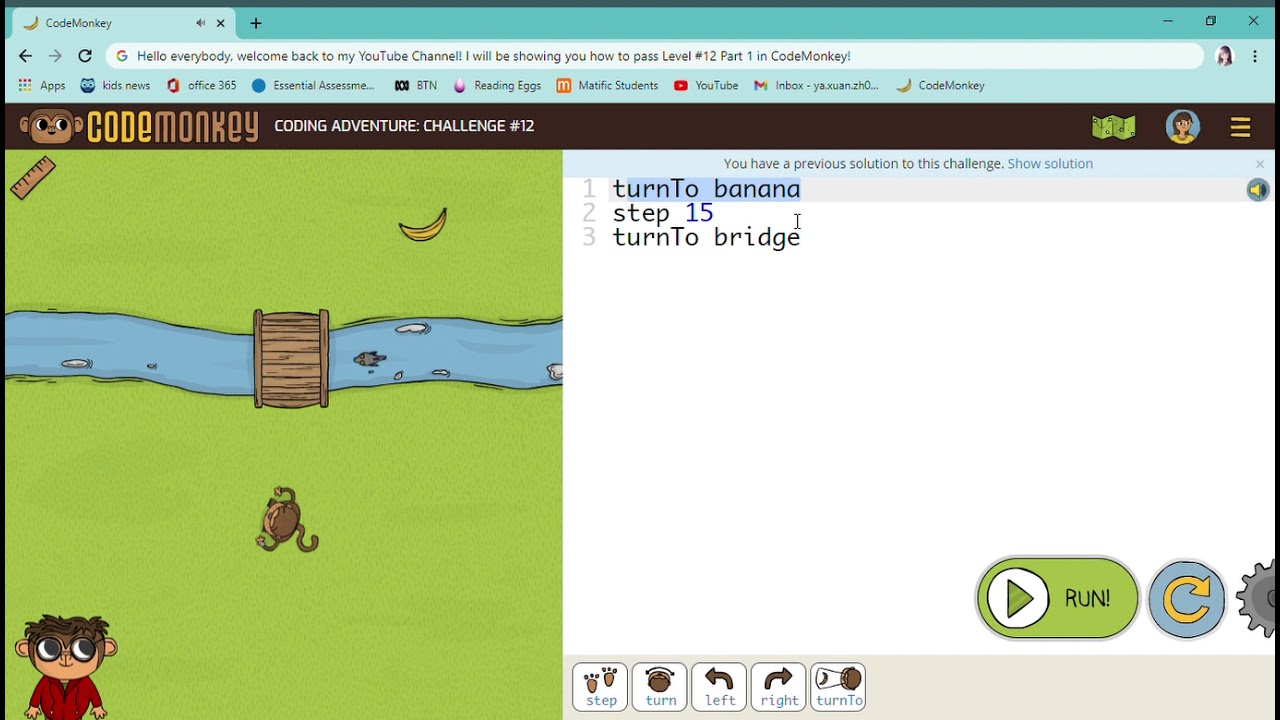
Task: Click the banana in the game scene
Action: click(x=423, y=225)
